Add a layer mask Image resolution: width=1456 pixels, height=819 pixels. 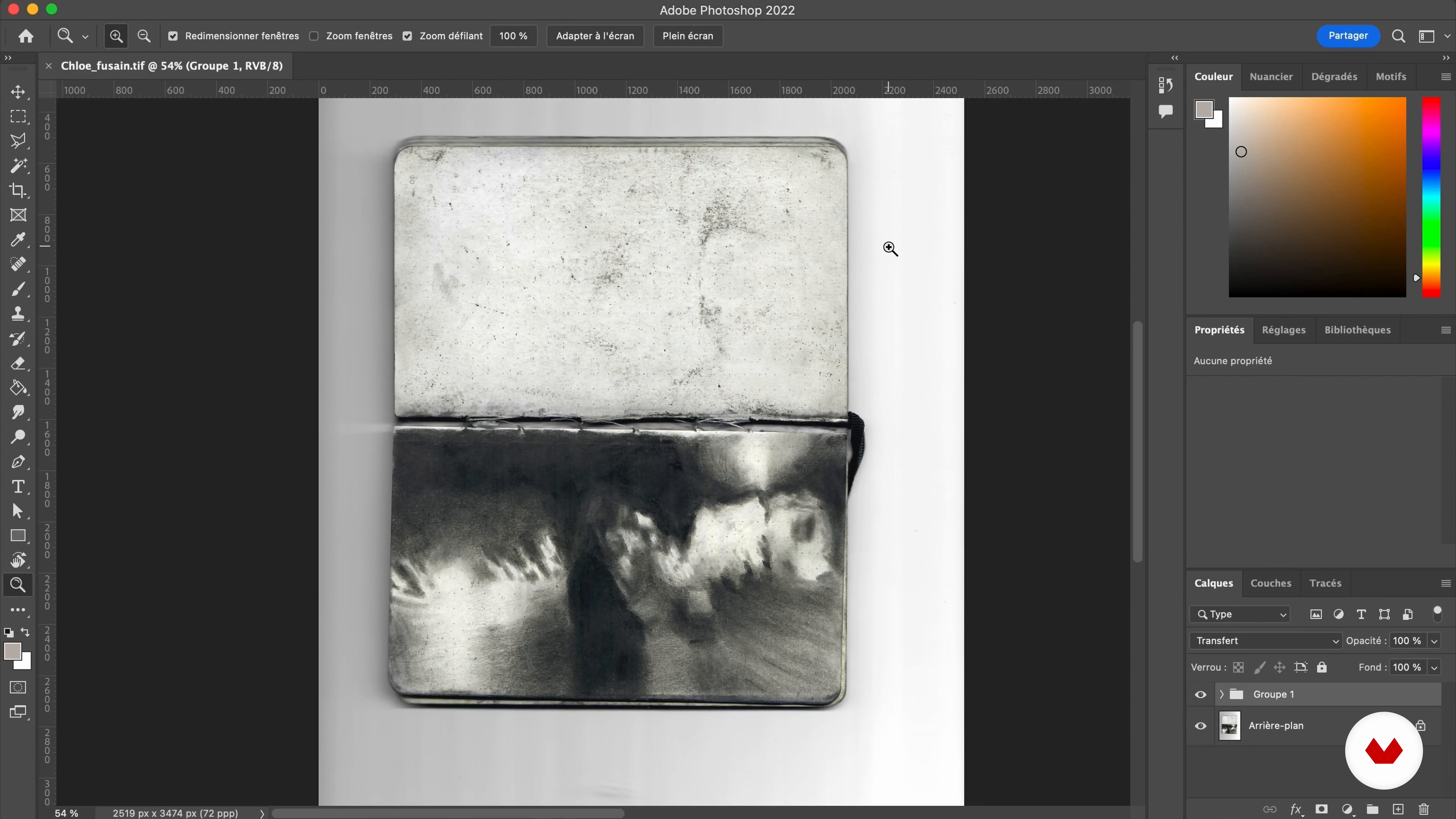coord(1321,810)
